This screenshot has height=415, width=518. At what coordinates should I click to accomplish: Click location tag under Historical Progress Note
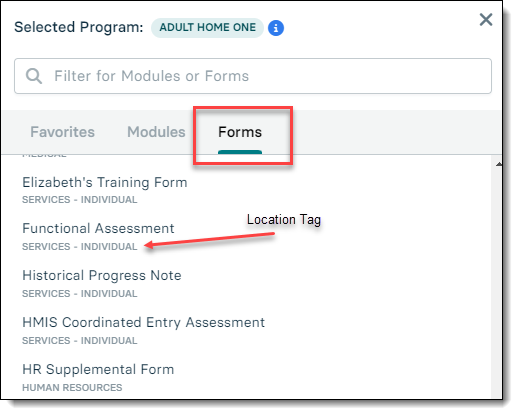coord(80,294)
